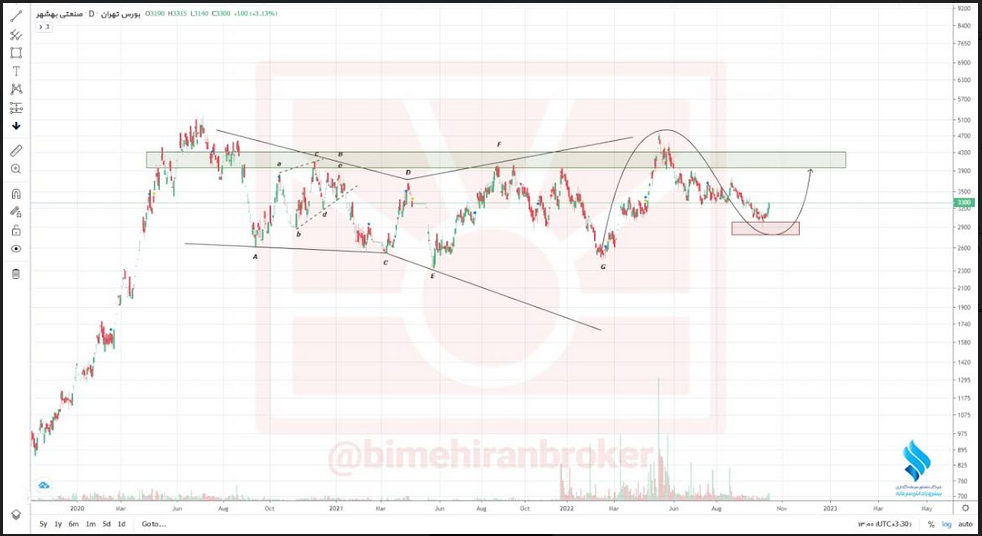Toggle log scale on price axis

(946, 524)
